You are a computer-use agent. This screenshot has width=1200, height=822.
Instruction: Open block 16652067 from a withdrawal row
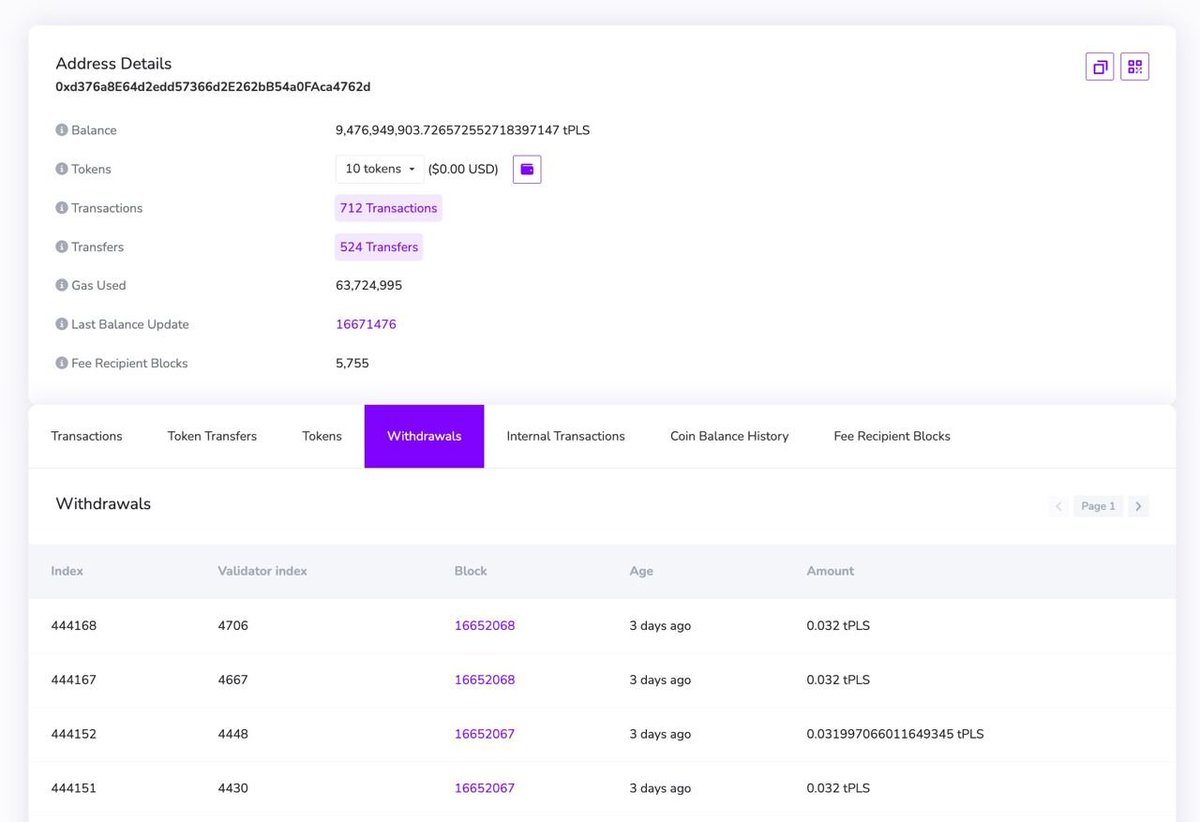[x=484, y=733]
